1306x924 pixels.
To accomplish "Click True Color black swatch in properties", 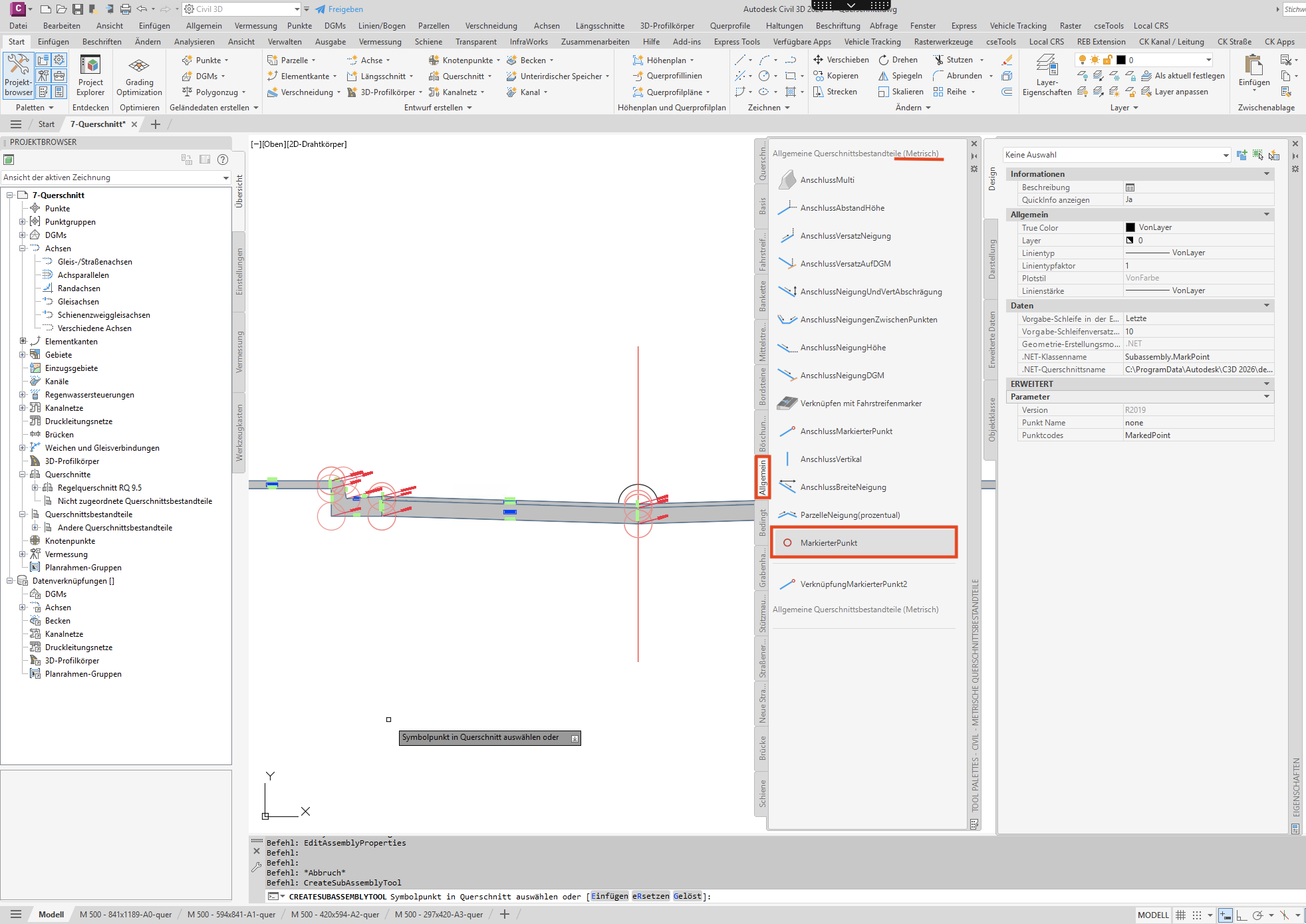I will 1130,227.
